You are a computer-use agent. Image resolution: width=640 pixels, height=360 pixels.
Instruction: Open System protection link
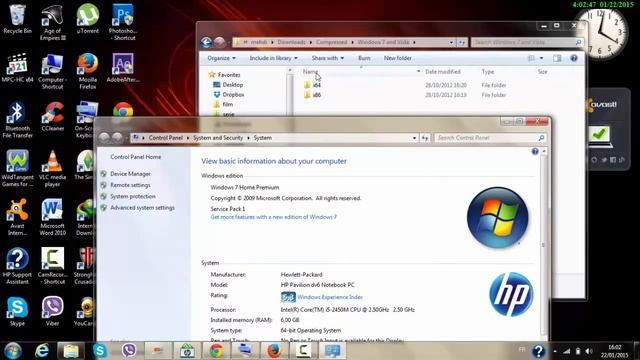click(x=133, y=196)
